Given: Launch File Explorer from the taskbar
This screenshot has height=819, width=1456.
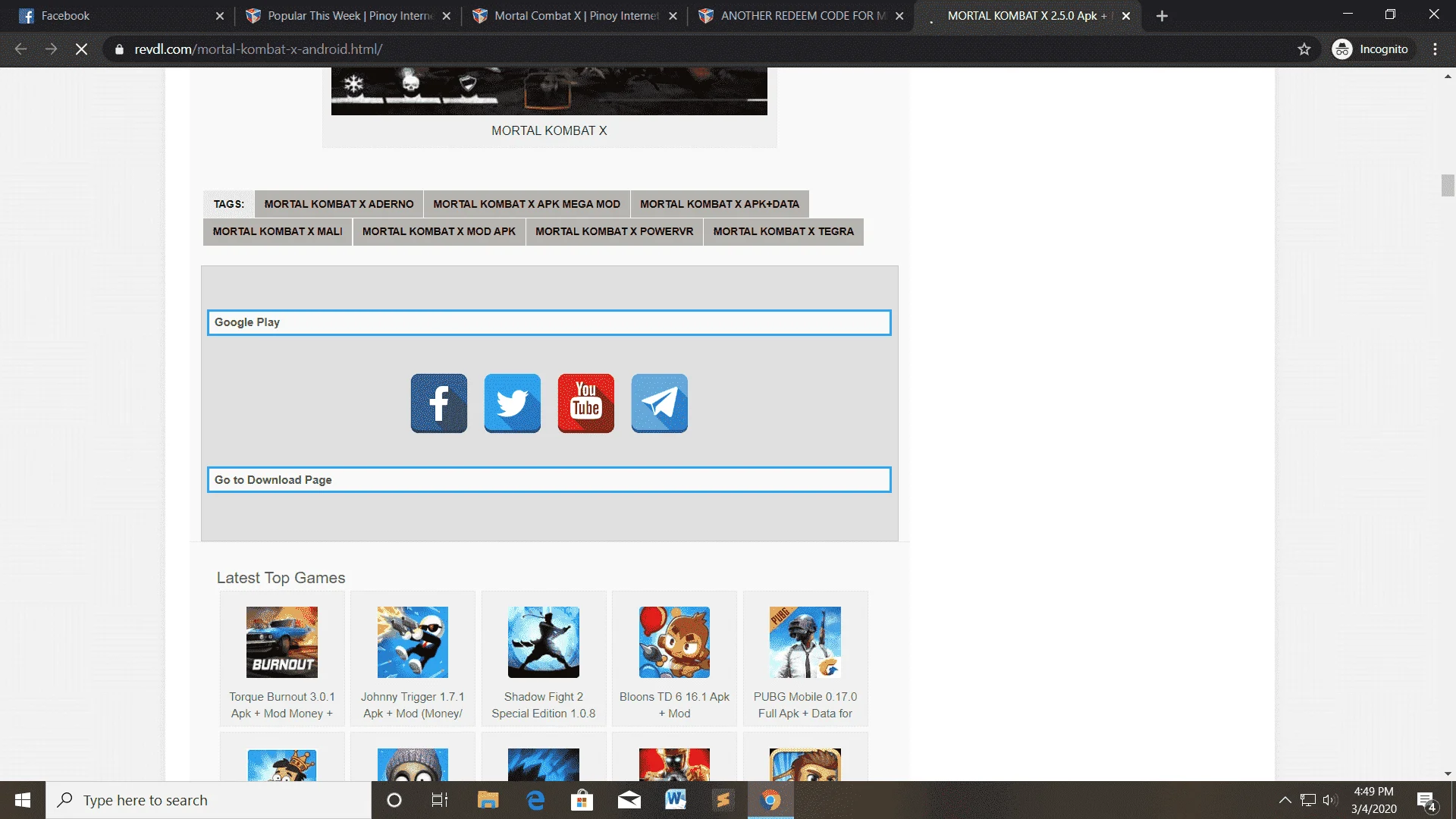Looking at the screenshot, I should (488, 800).
